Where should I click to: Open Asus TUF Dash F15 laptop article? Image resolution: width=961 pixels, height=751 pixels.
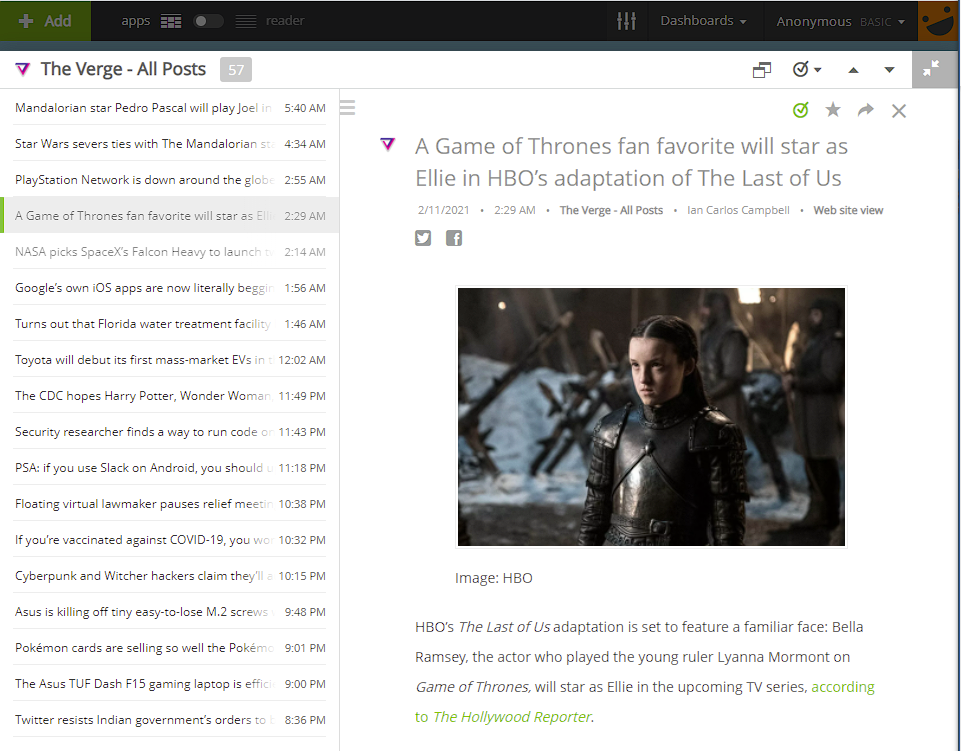click(170, 684)
